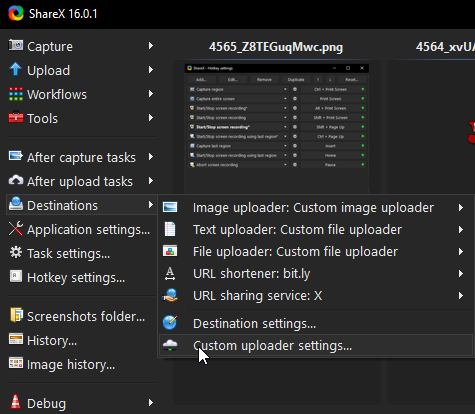Click the Hotkey settings keyboard icon
This screenshot has height=414, width=475.
(x=16, y=276)
